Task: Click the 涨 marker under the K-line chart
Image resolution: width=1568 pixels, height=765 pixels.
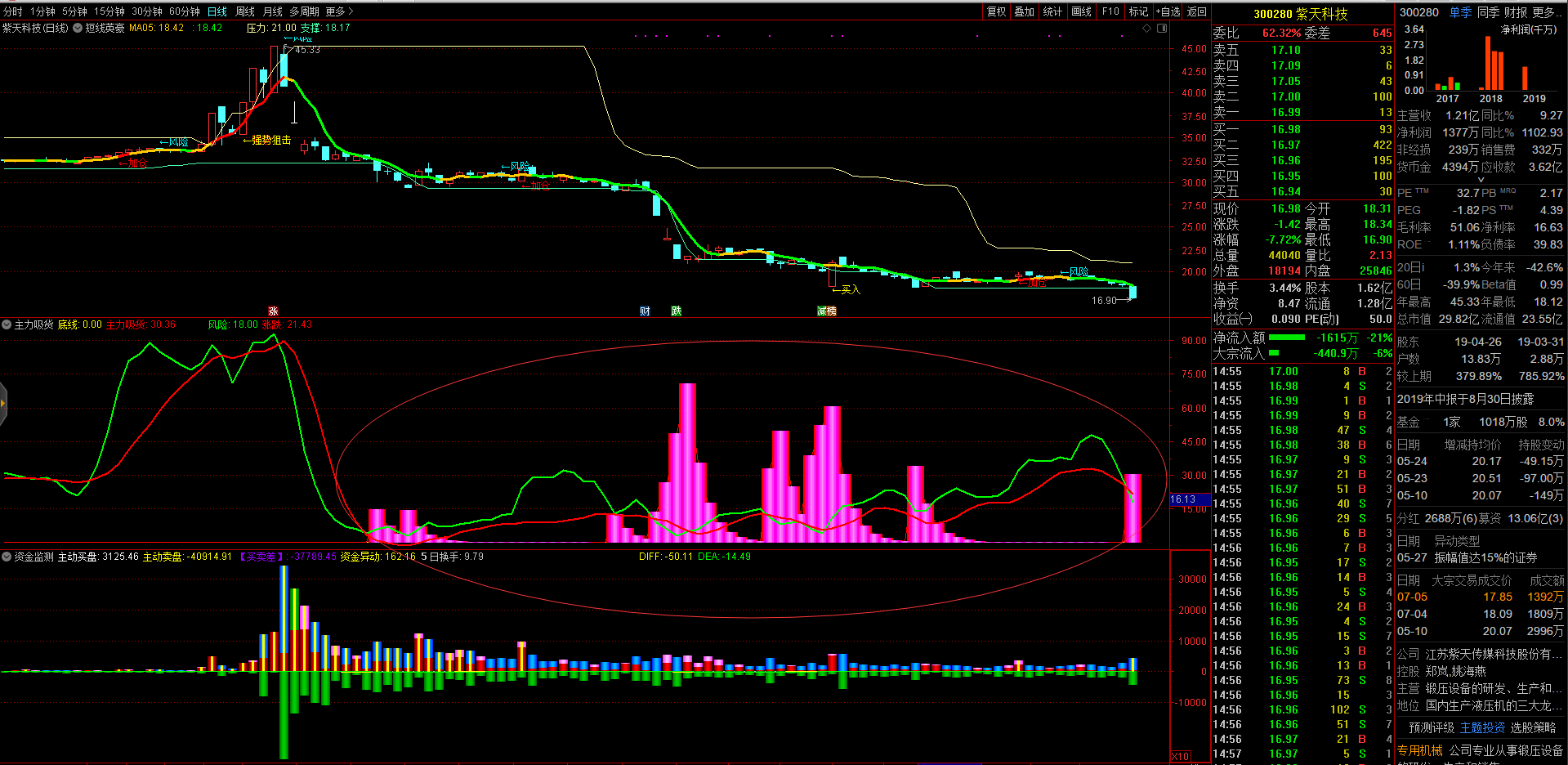Action: point(274,311)
